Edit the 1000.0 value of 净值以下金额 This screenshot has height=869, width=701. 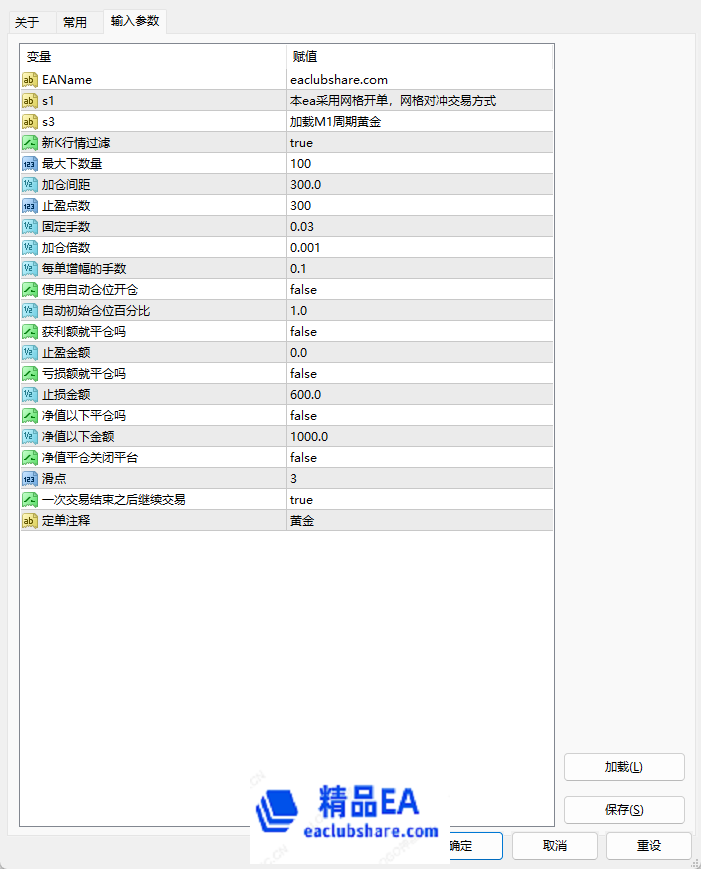419,437
